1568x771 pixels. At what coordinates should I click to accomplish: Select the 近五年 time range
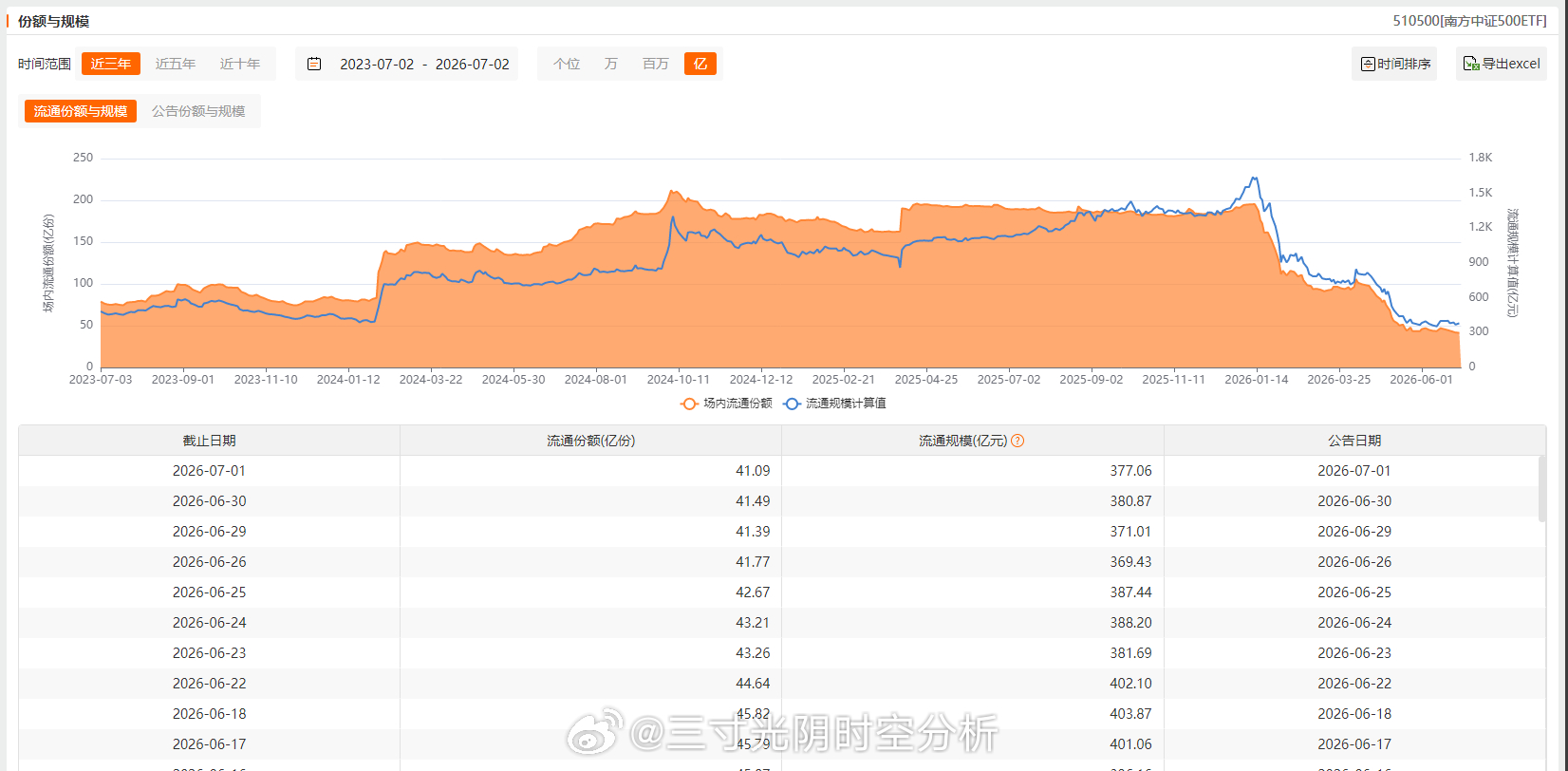tap(176, 64)
